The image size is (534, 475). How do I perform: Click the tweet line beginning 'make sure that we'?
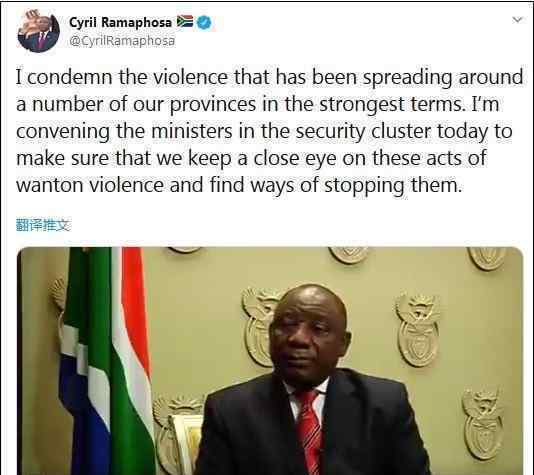coord(251,158)
